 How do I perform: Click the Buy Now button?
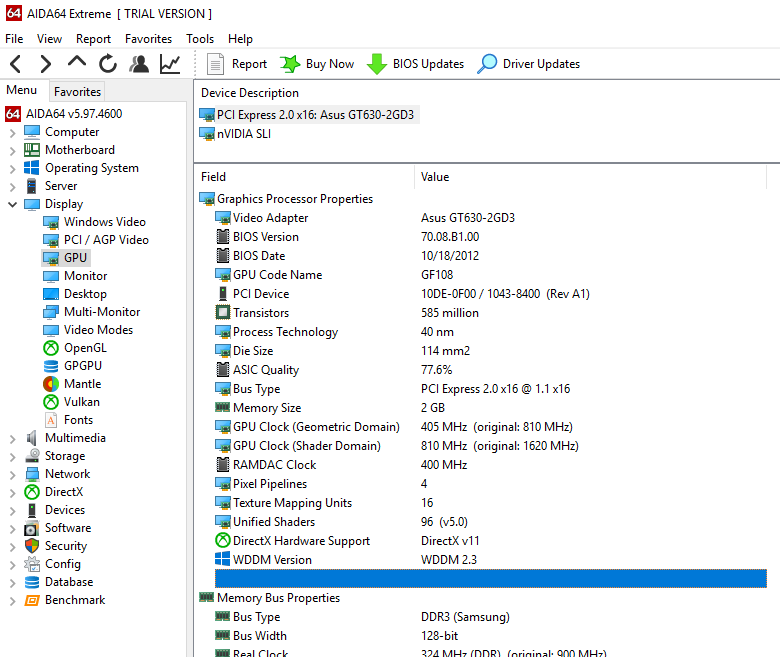(x=317, y=64)
